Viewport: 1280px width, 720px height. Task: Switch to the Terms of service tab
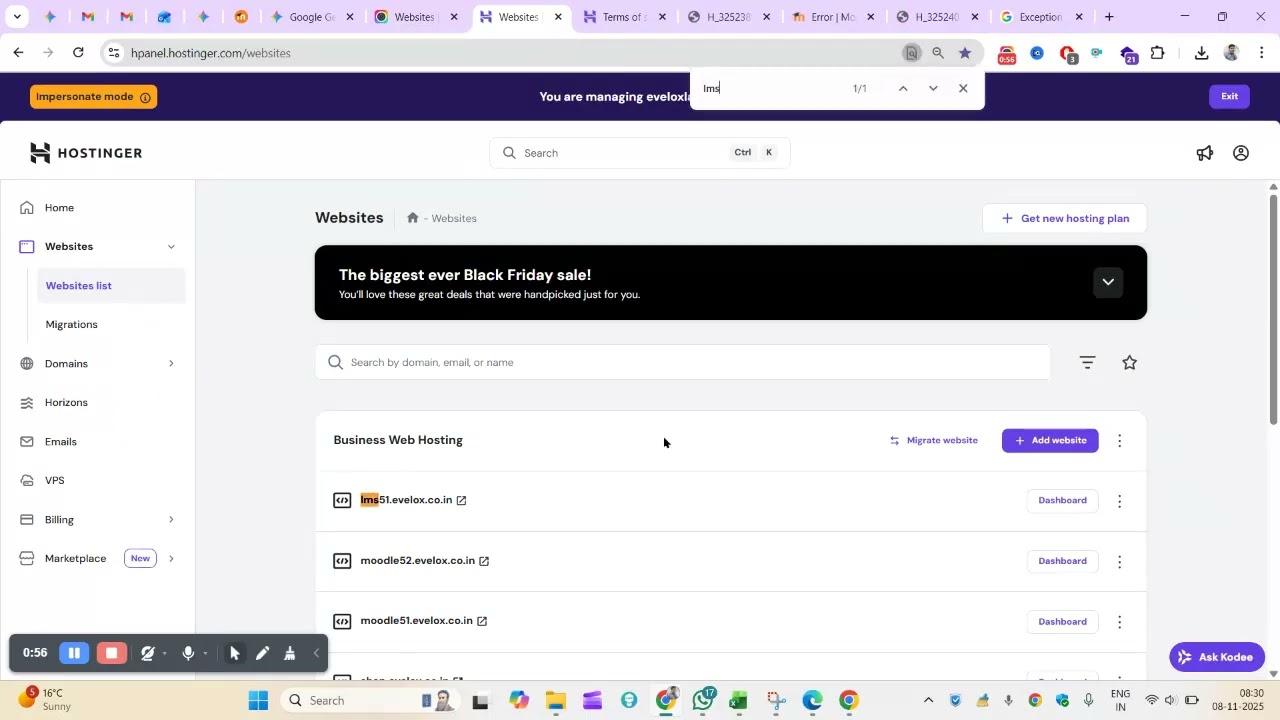(x=623, y=17)
